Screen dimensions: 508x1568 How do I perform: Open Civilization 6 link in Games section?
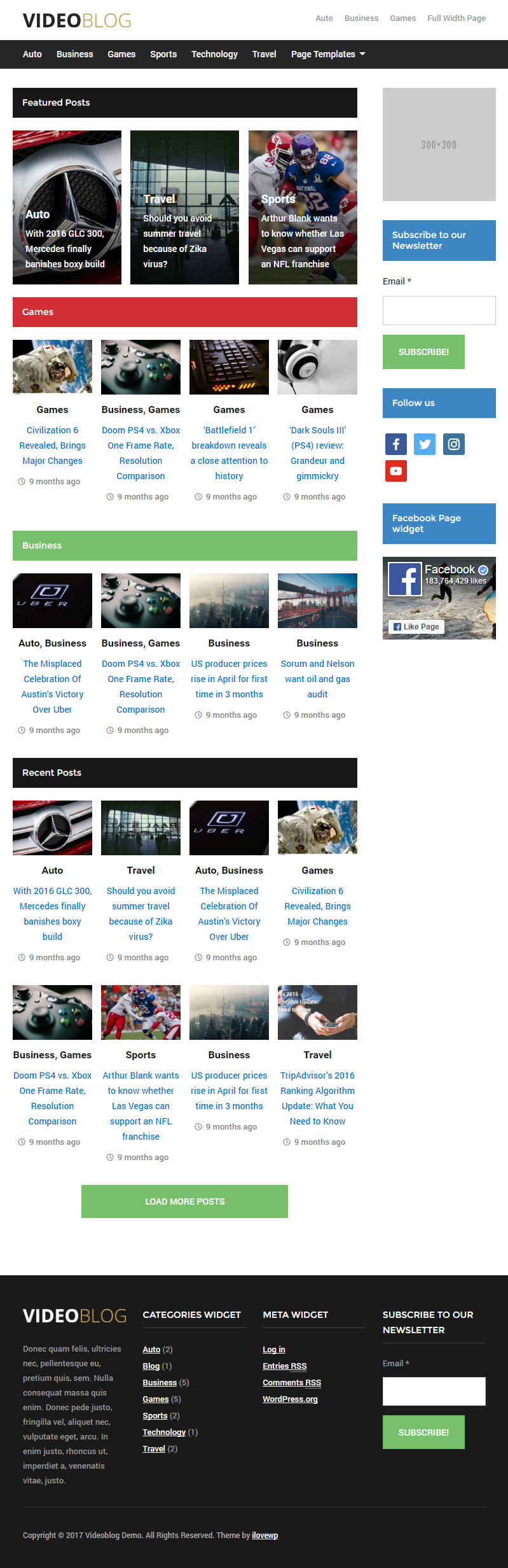(x=52, y=445)
